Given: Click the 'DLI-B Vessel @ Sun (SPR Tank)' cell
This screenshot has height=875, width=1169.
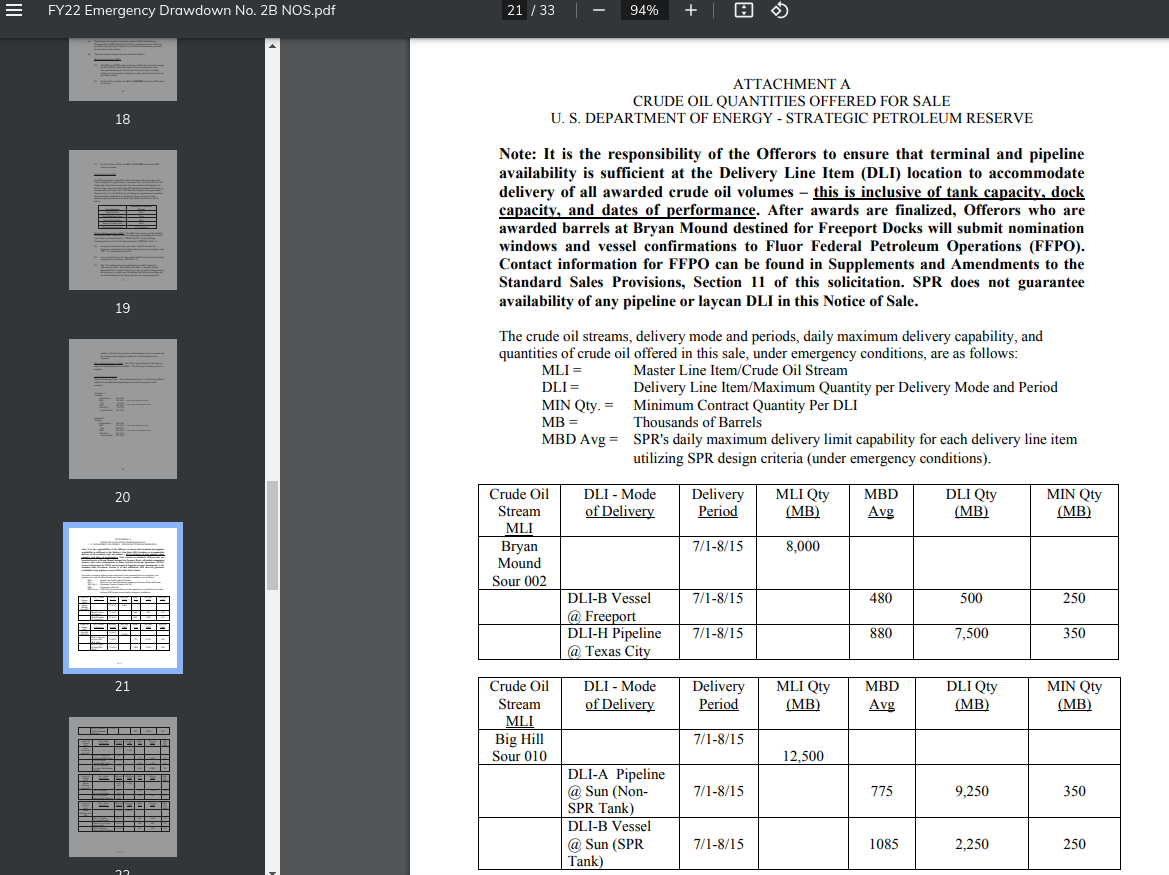Looking at the screenshot, I should [x=620, y=844].
